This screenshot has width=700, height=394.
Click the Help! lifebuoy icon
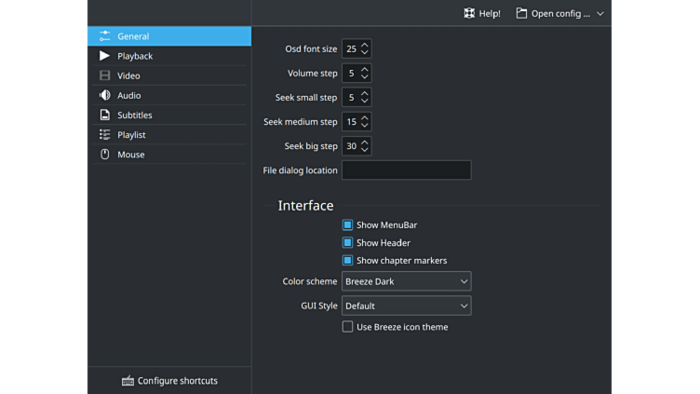[469, 13]
